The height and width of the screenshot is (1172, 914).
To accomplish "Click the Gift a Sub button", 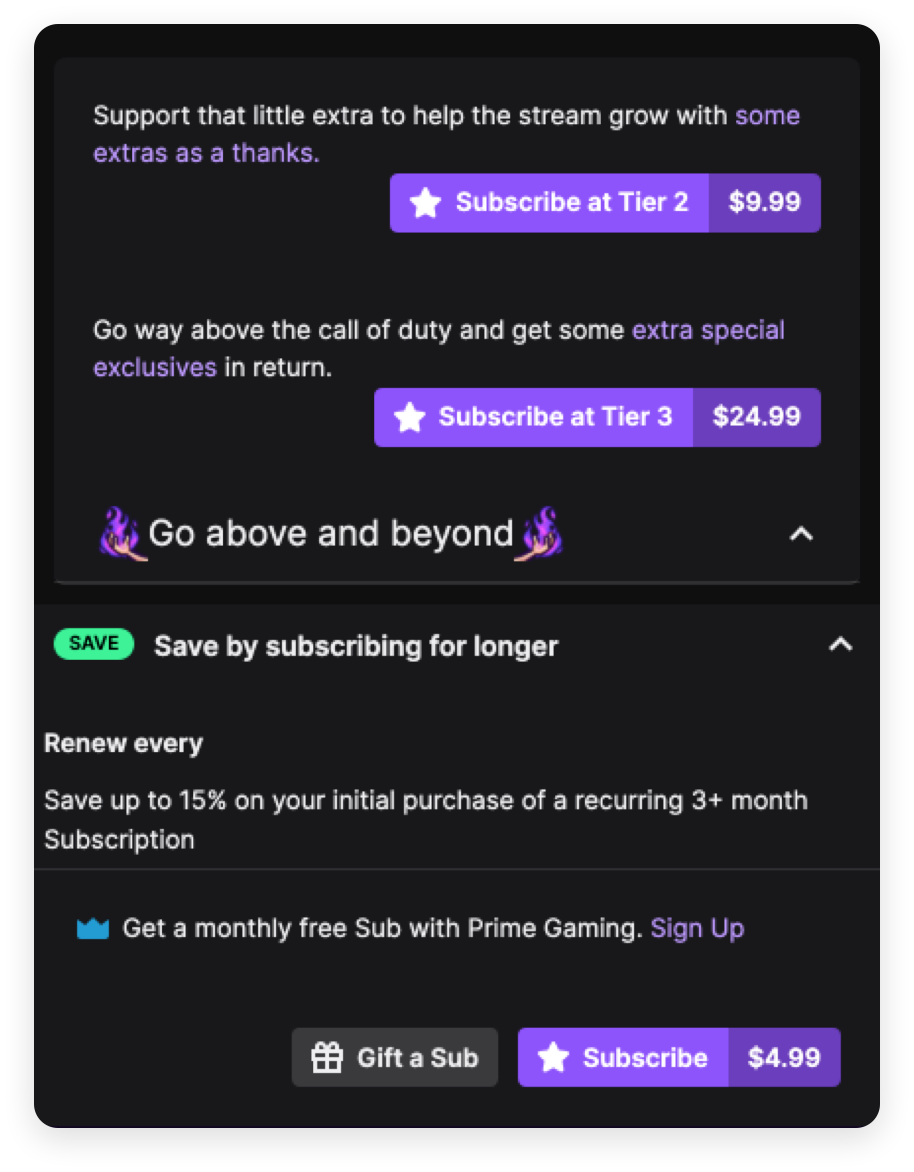I will pos(395,1057).
